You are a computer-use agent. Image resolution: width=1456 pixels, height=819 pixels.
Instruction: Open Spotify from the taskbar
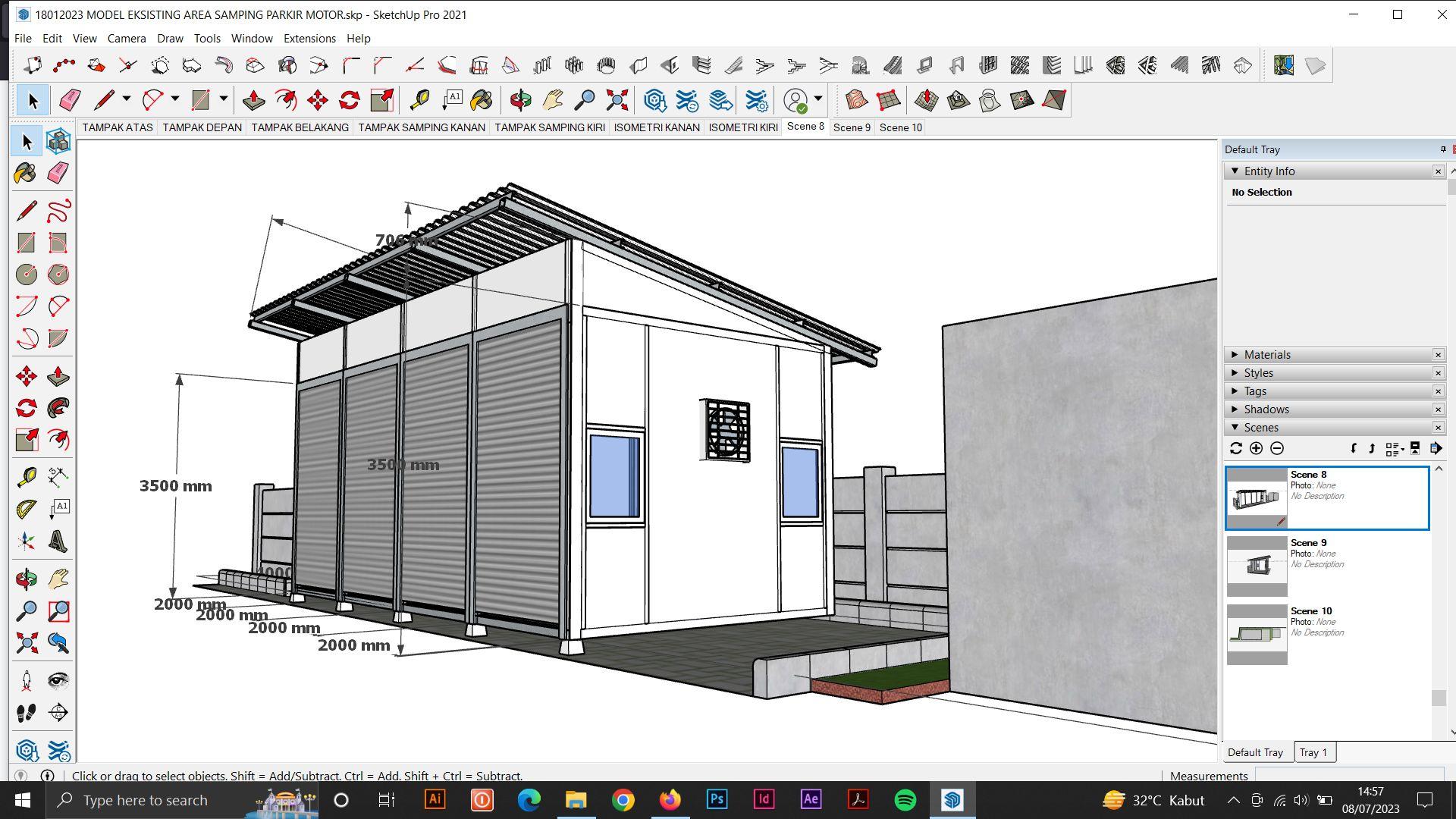point(905,800)
